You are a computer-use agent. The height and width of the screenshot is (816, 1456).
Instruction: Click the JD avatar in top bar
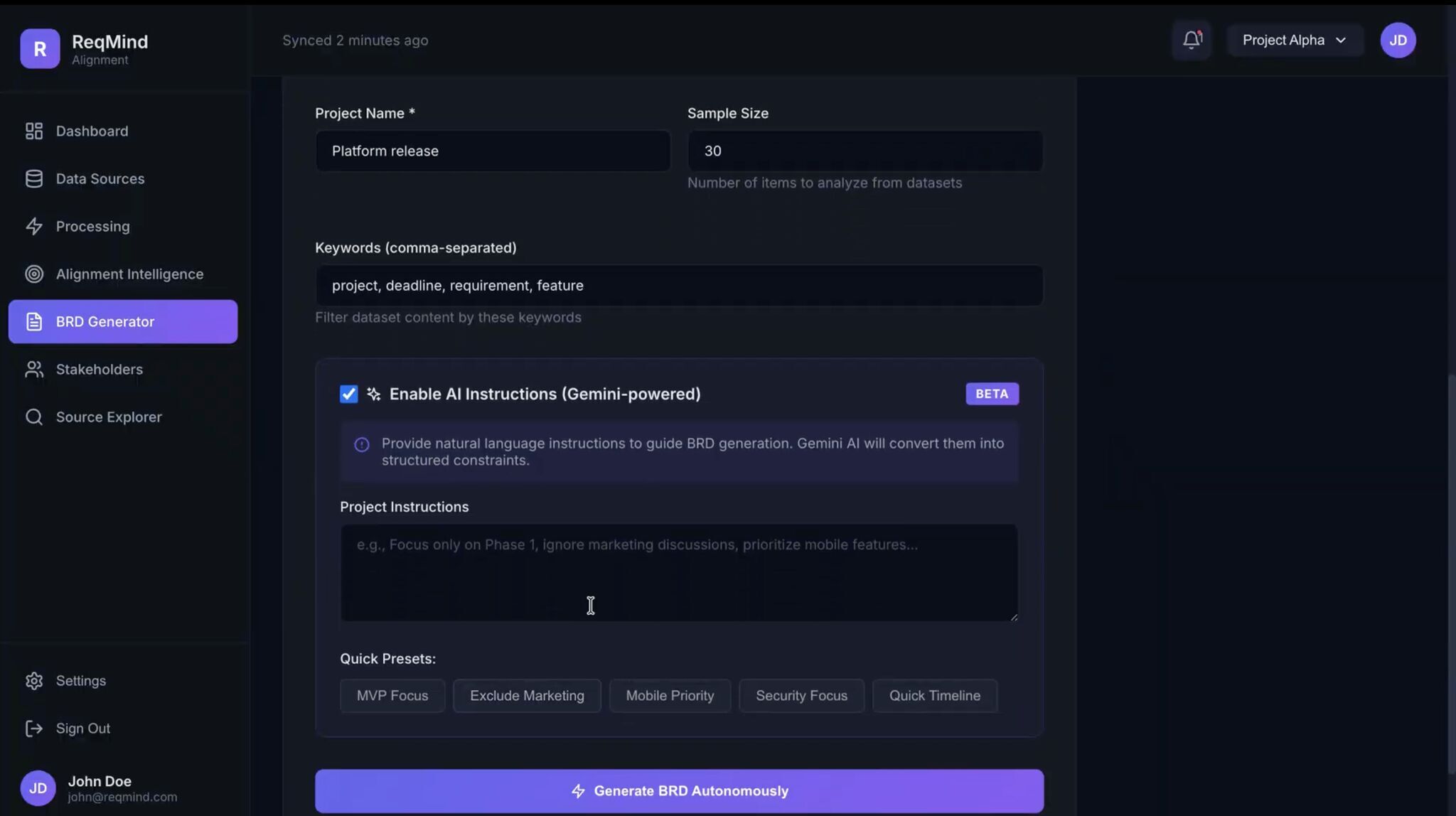[x=1398, y=40]
